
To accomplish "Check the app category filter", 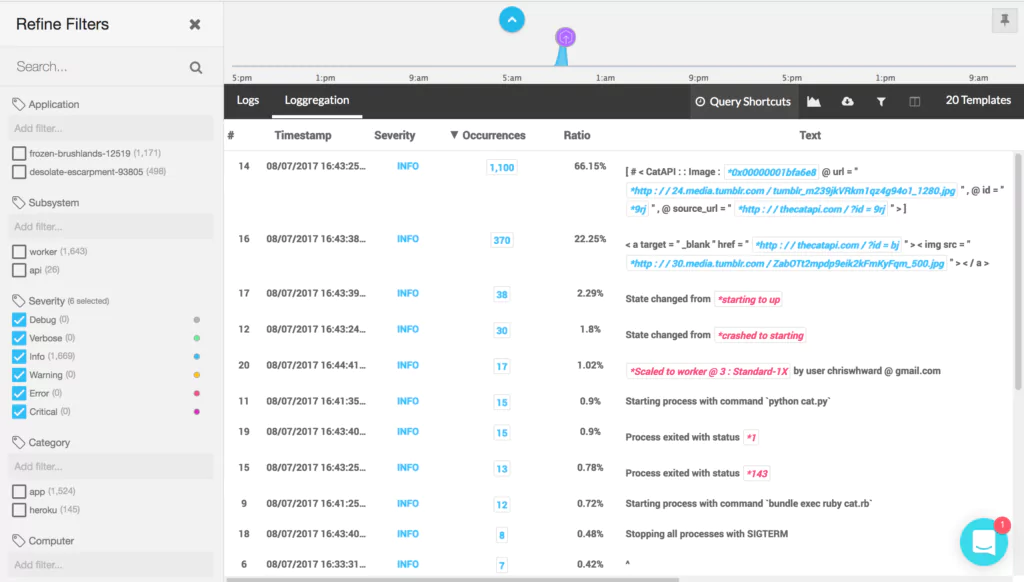I will (x=19, y=491).
